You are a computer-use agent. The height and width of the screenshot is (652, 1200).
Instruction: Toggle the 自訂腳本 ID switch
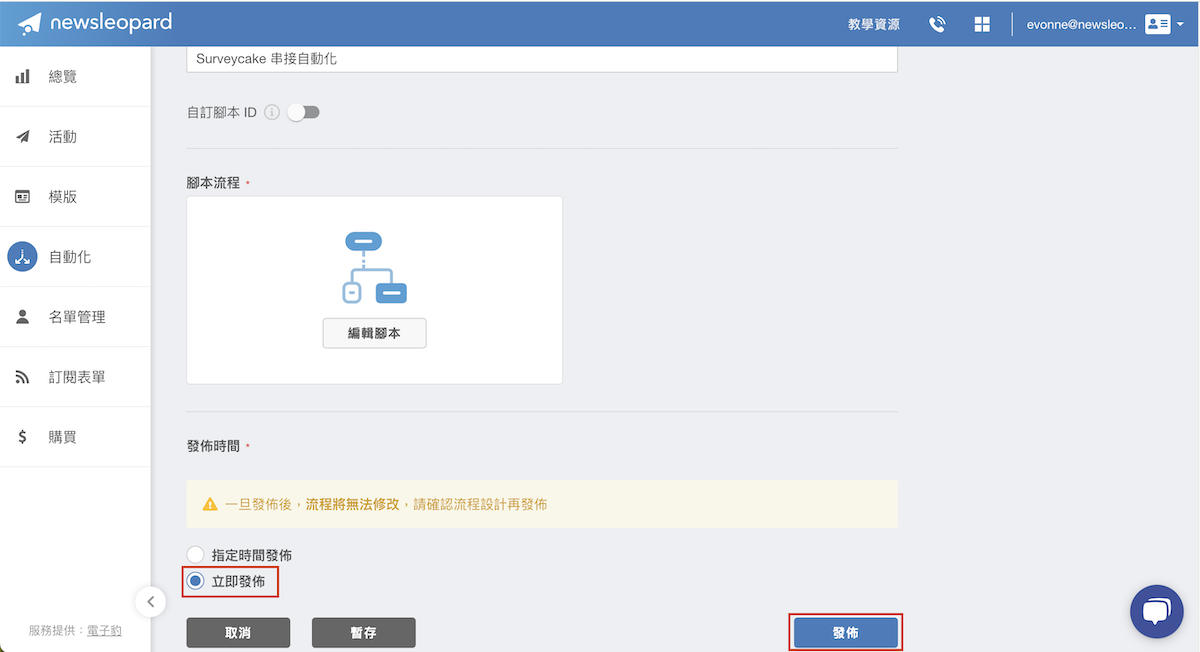pyautogui.click(x=303, y=113)
